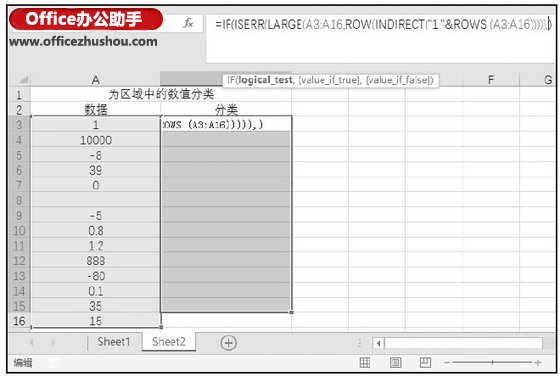560x377 pixels.
Task: Switch to Page Break Preview icon
Action: point(425,363)
